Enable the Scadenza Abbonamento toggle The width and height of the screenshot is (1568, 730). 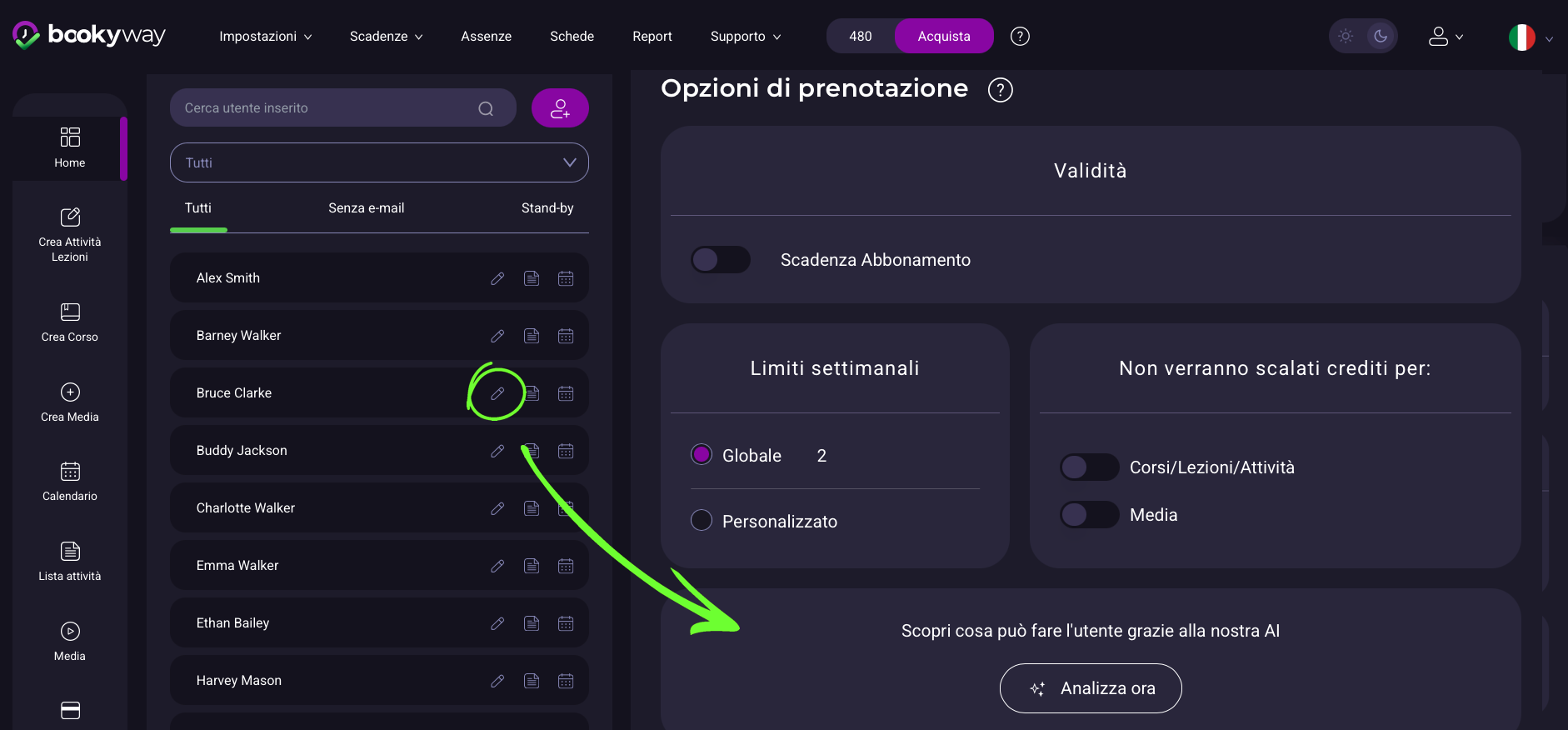(x=721, y=260)
